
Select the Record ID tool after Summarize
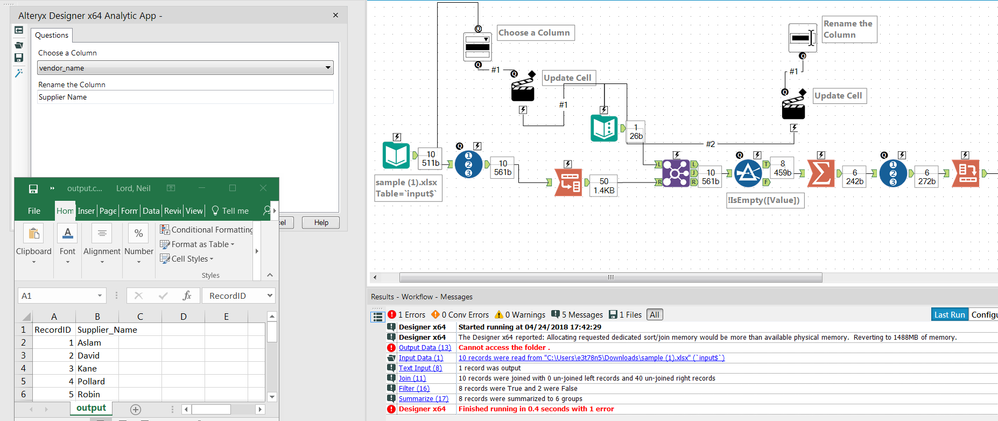click(893, 173)
